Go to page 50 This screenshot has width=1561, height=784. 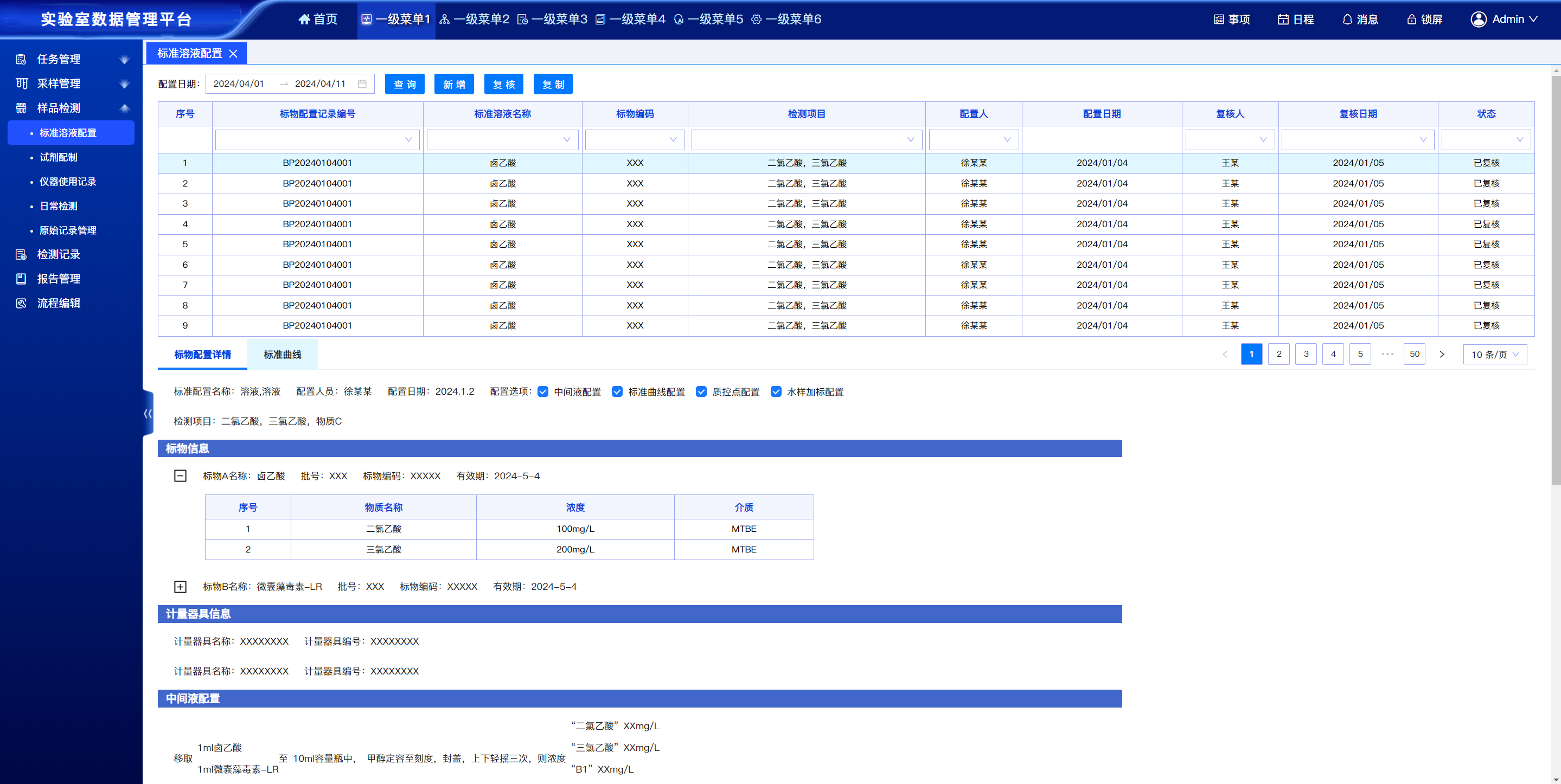pos(1415,354)
